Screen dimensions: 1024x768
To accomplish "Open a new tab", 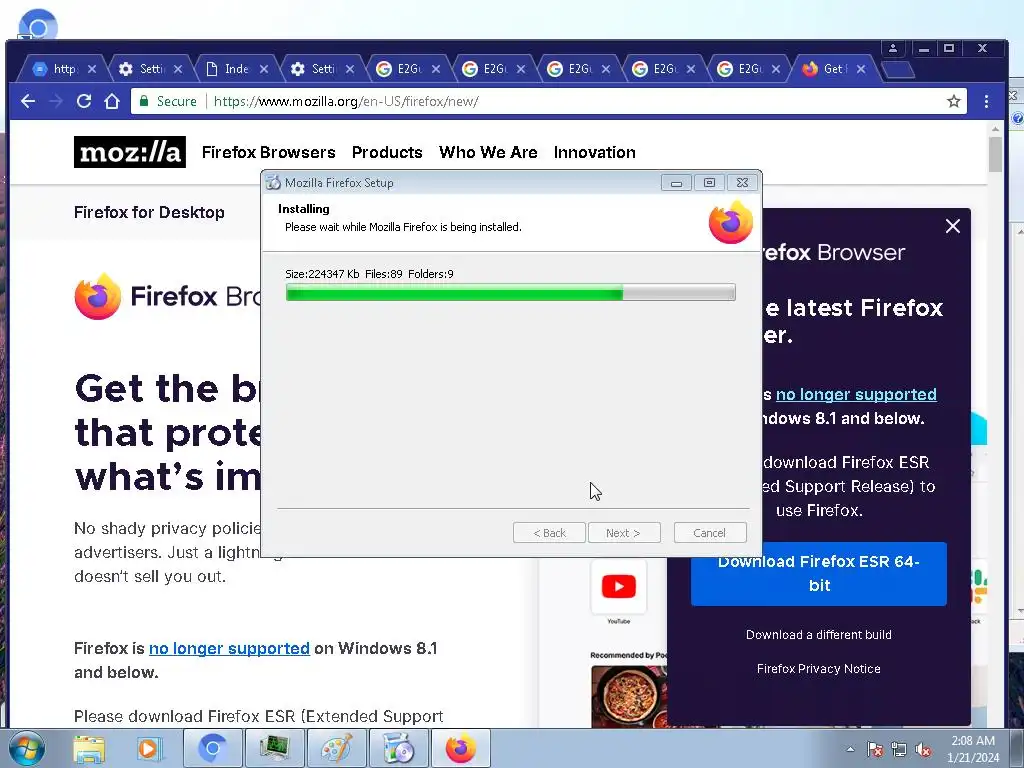I will pos(898,69).
